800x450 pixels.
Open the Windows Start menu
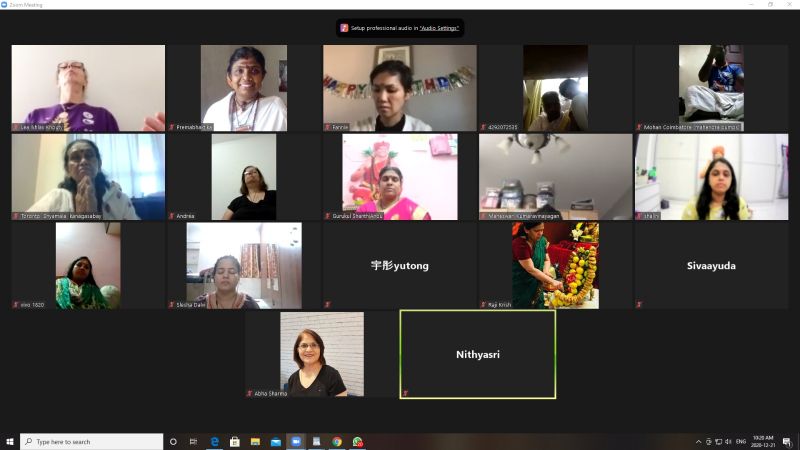[10, 441]
